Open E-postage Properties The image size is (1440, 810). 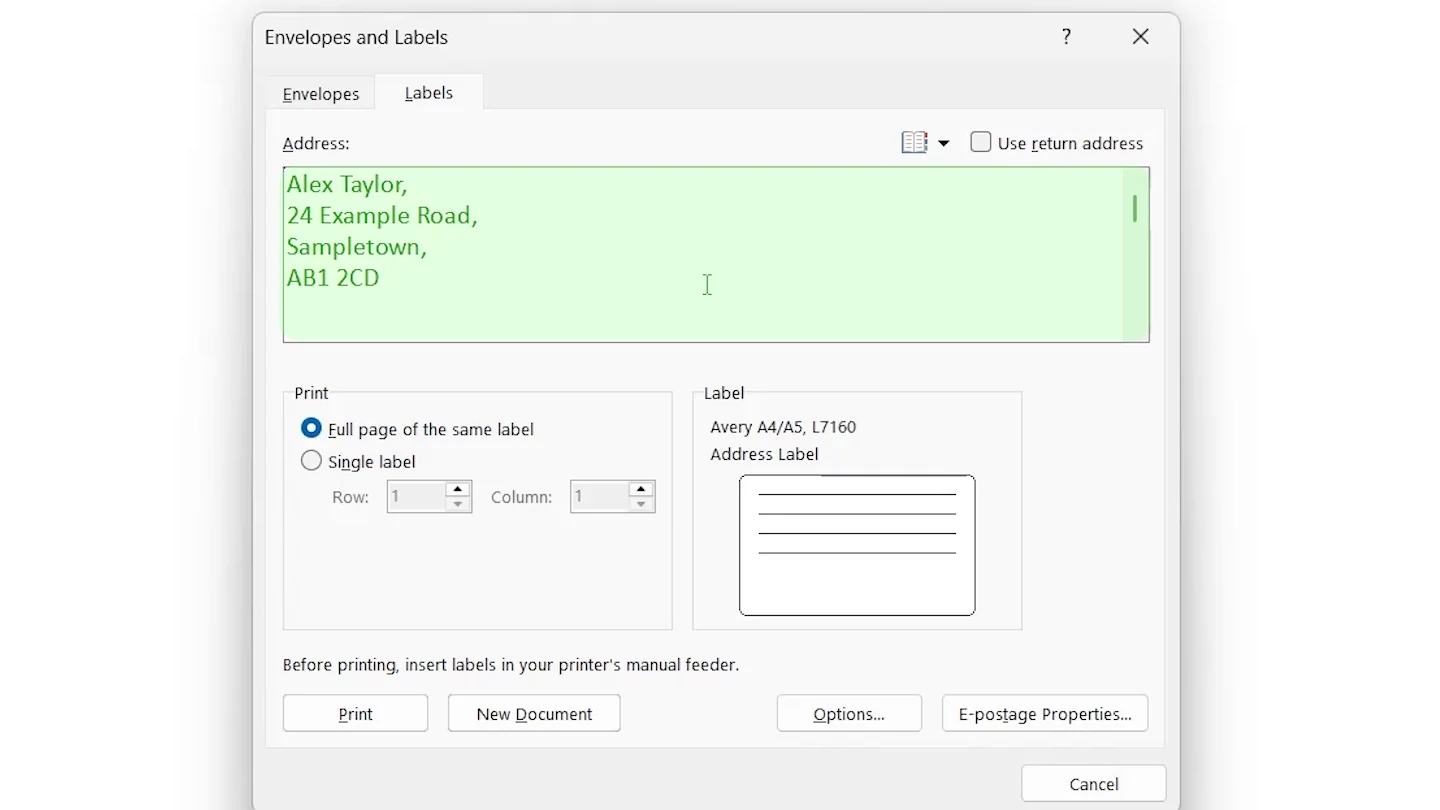[x=1045, y=714]
